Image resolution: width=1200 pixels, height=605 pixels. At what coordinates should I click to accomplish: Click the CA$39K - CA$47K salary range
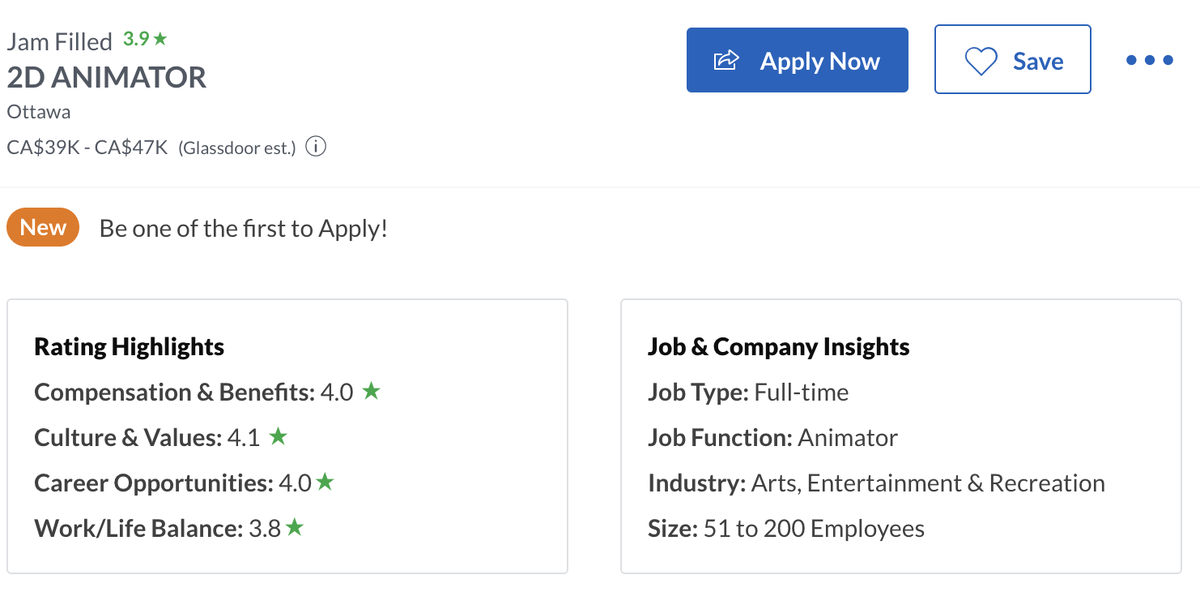(x=89, y=148)
